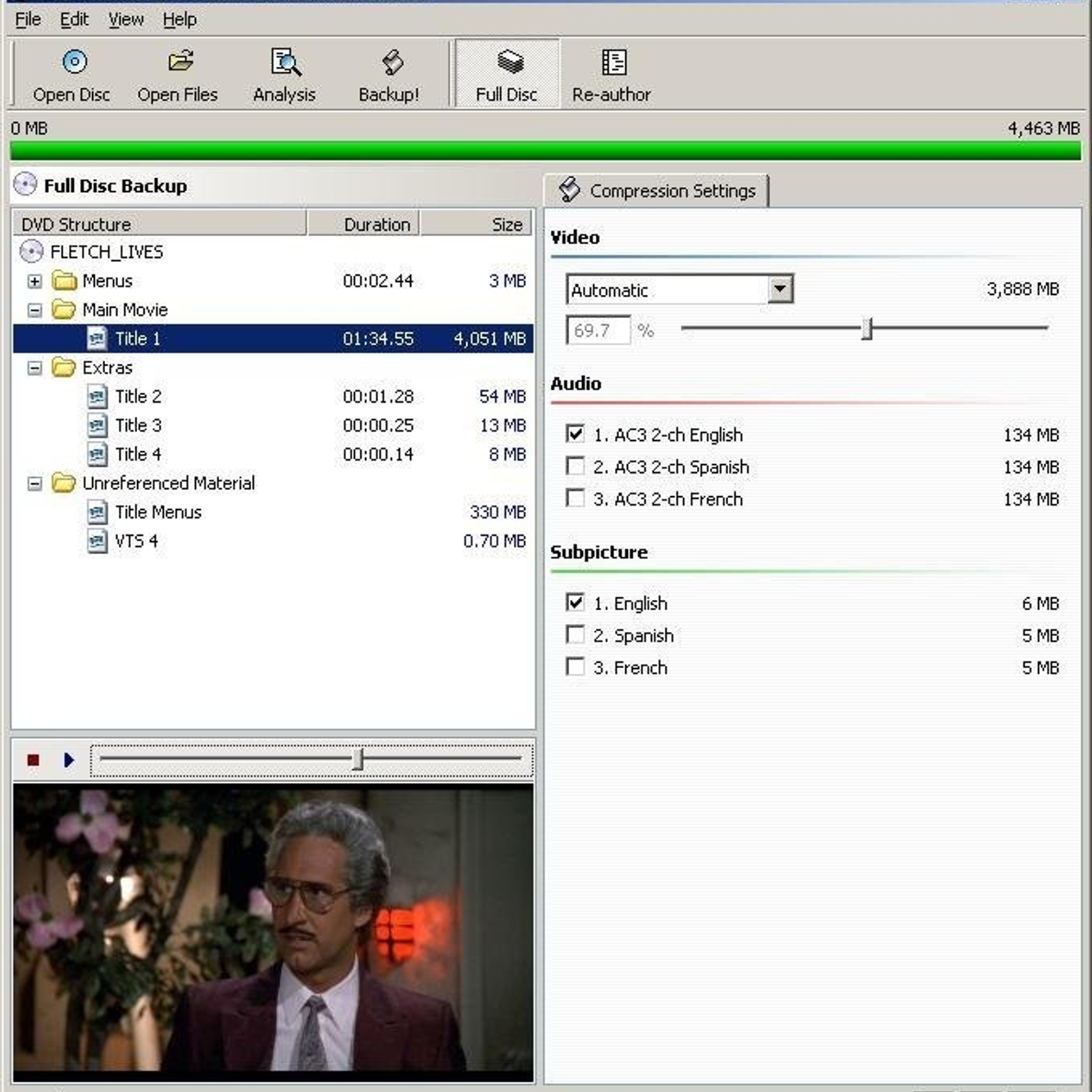Enable AC3 2-ch French audio checkbox

(575, 498)
